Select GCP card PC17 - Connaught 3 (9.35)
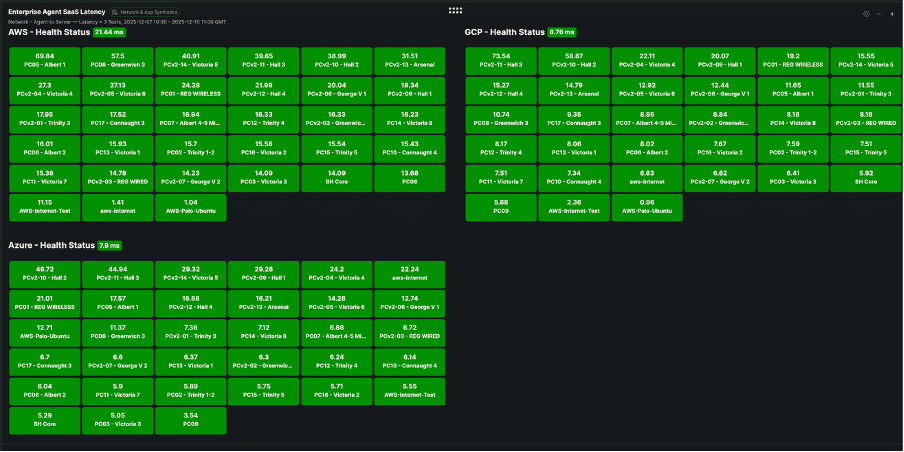The height and width of the screenshot is (452, 904). tap(574, 119)
